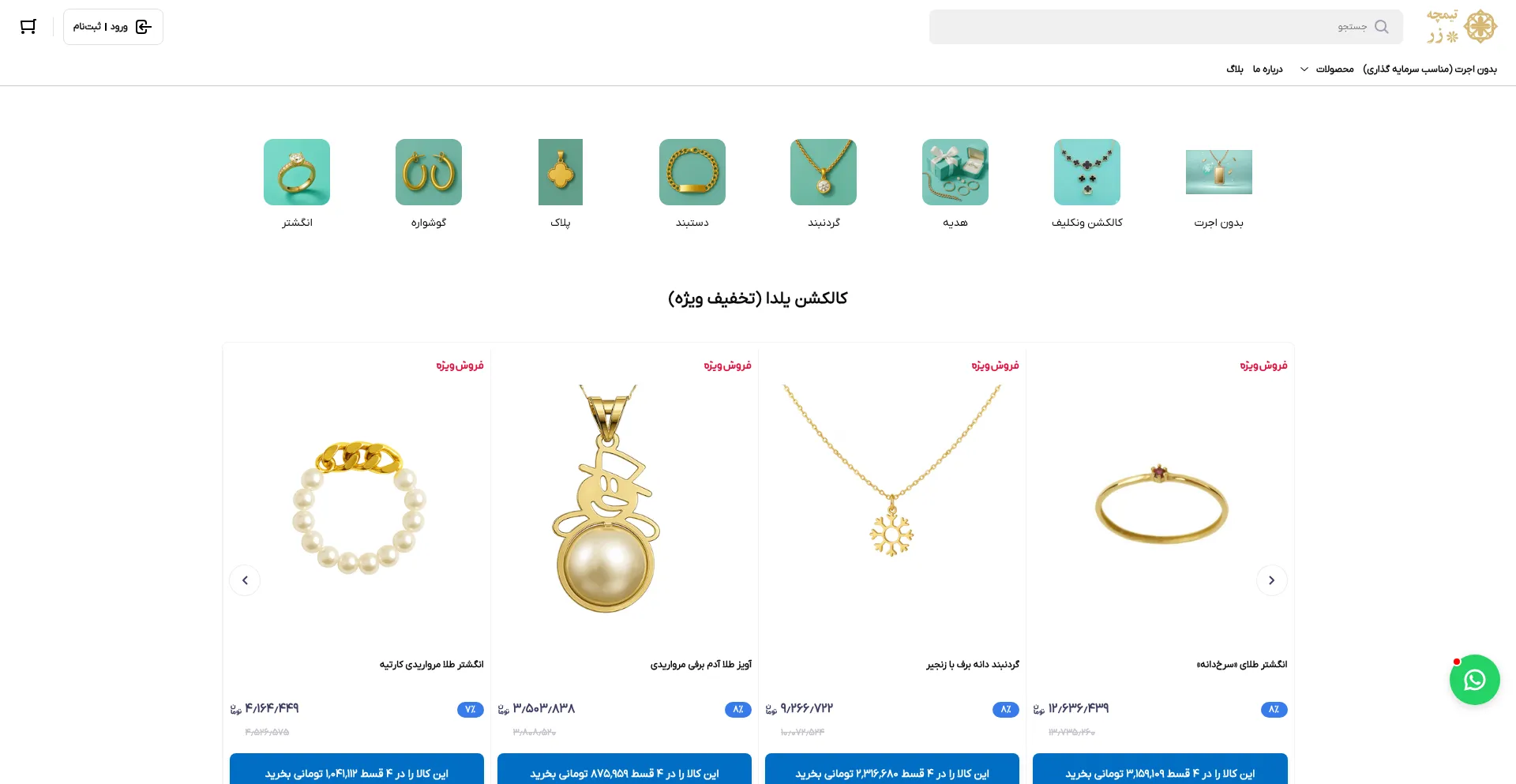Image resolution: width=1516 pixels, height=784 pixels.
Task: Click installment buy button for pearl ring
Action: coord(357,770)
